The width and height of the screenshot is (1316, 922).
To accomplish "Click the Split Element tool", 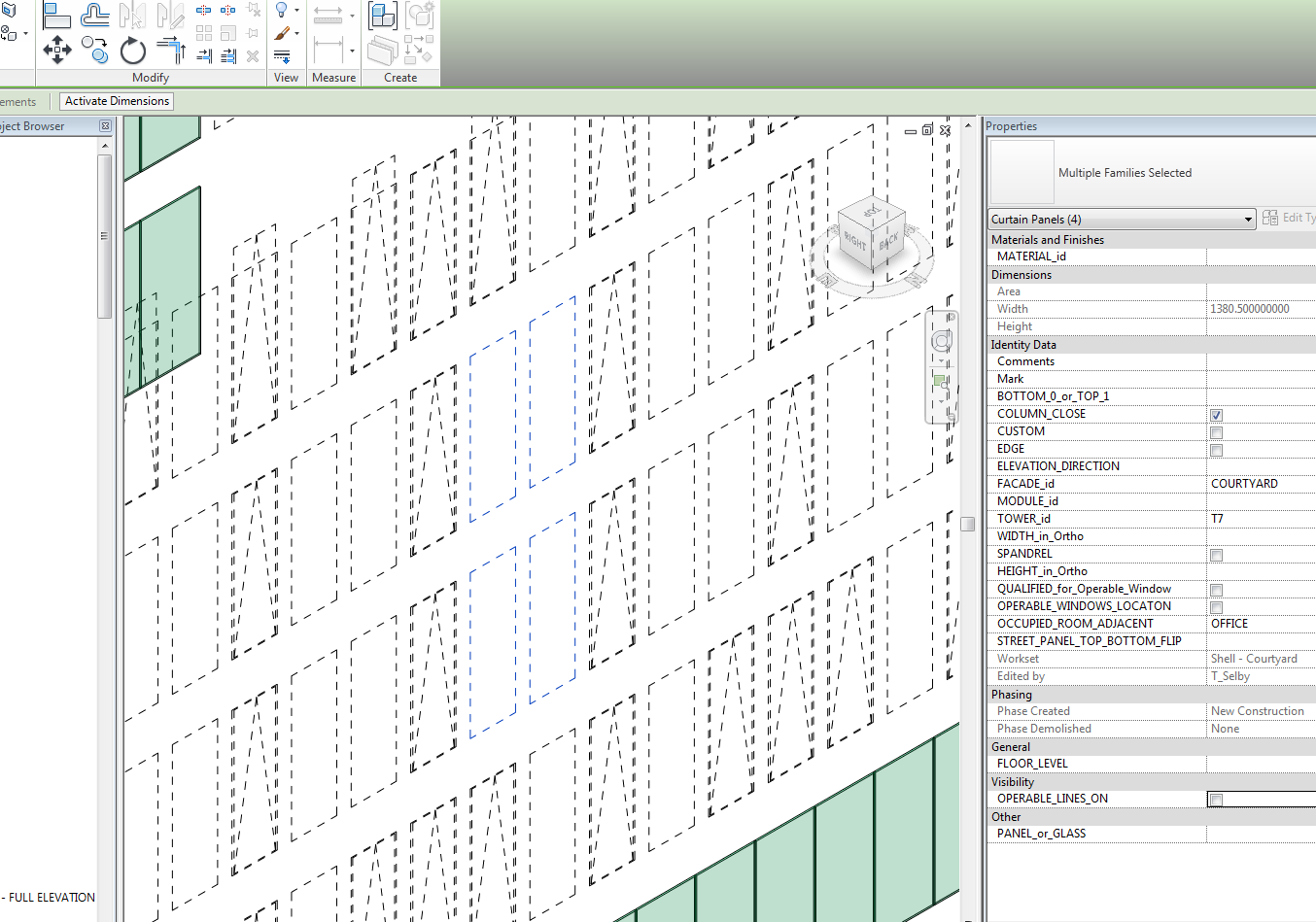I will pyautogui.click(x=204, y=10).
